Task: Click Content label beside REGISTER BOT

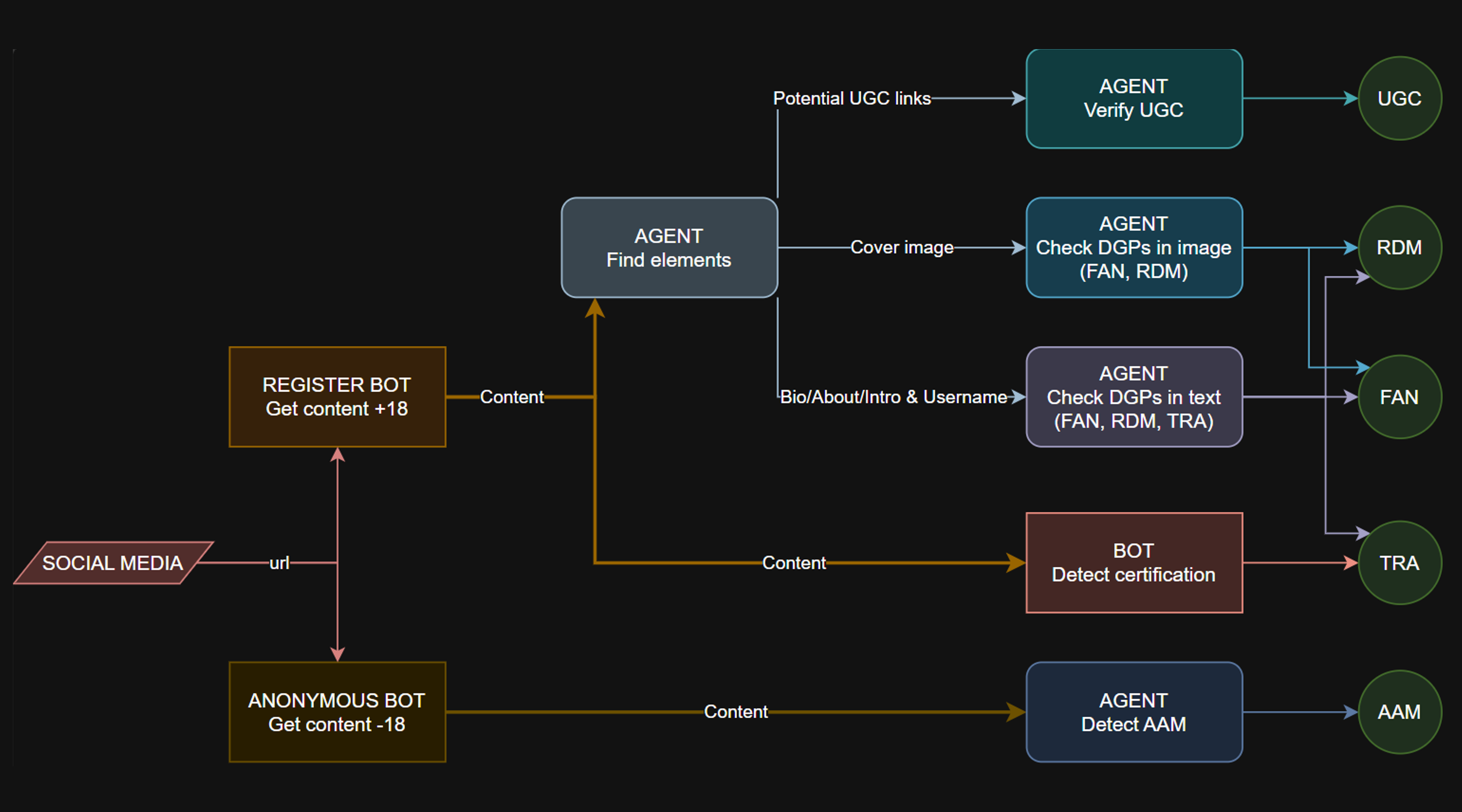Action: [511, 397]
